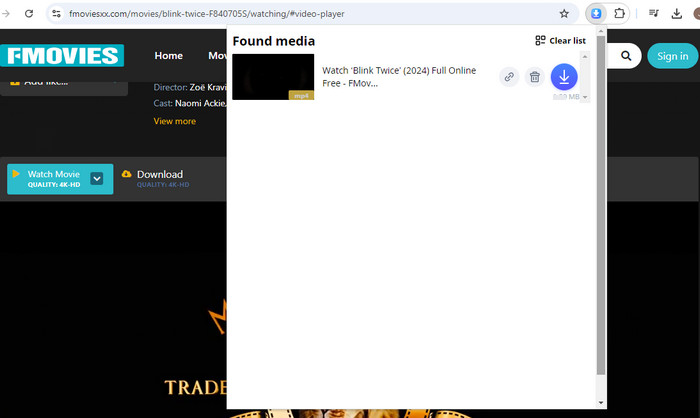Open Chrome extensions puzzle icon

point(619,13)
